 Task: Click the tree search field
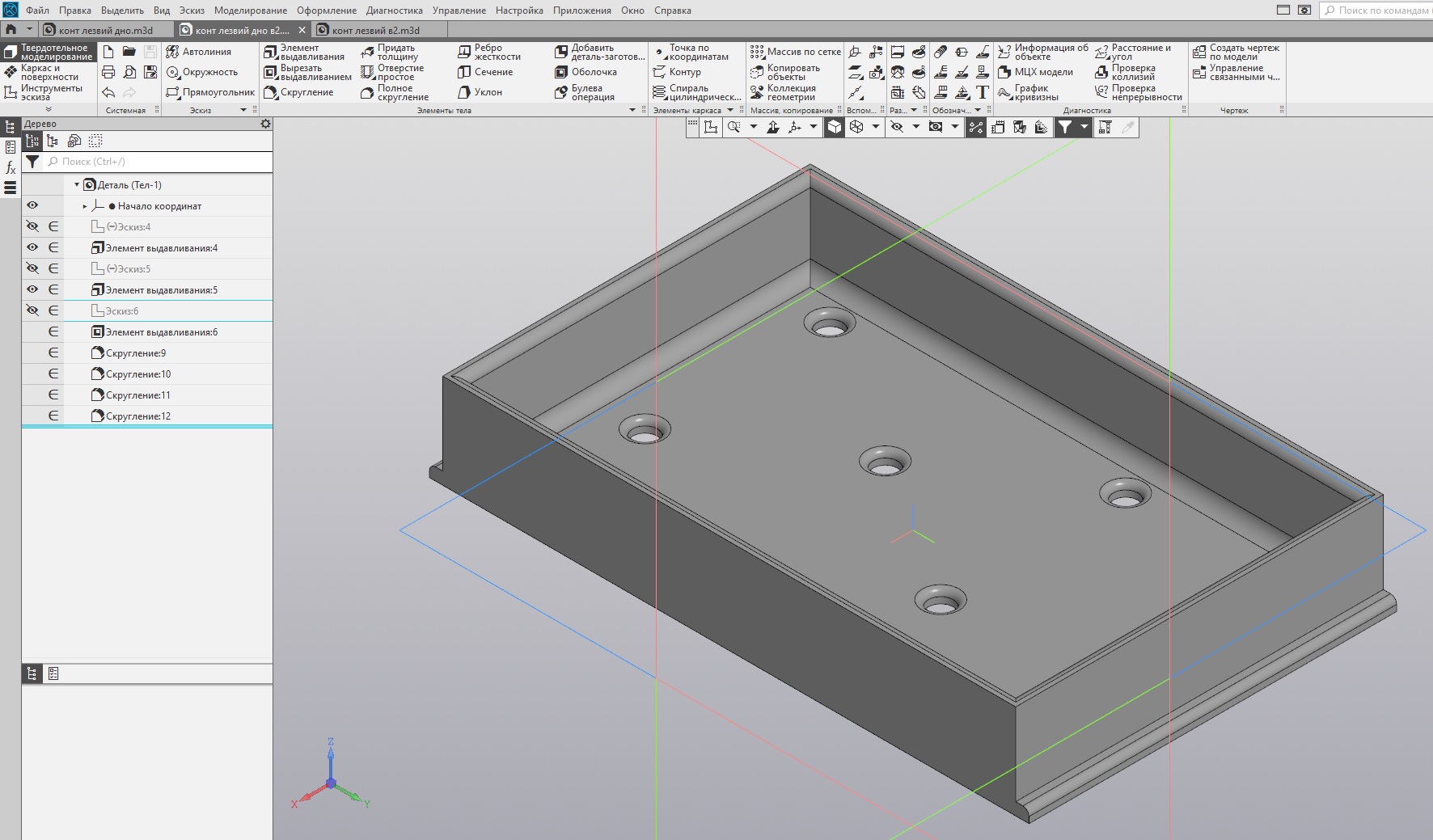pos(158,162)
